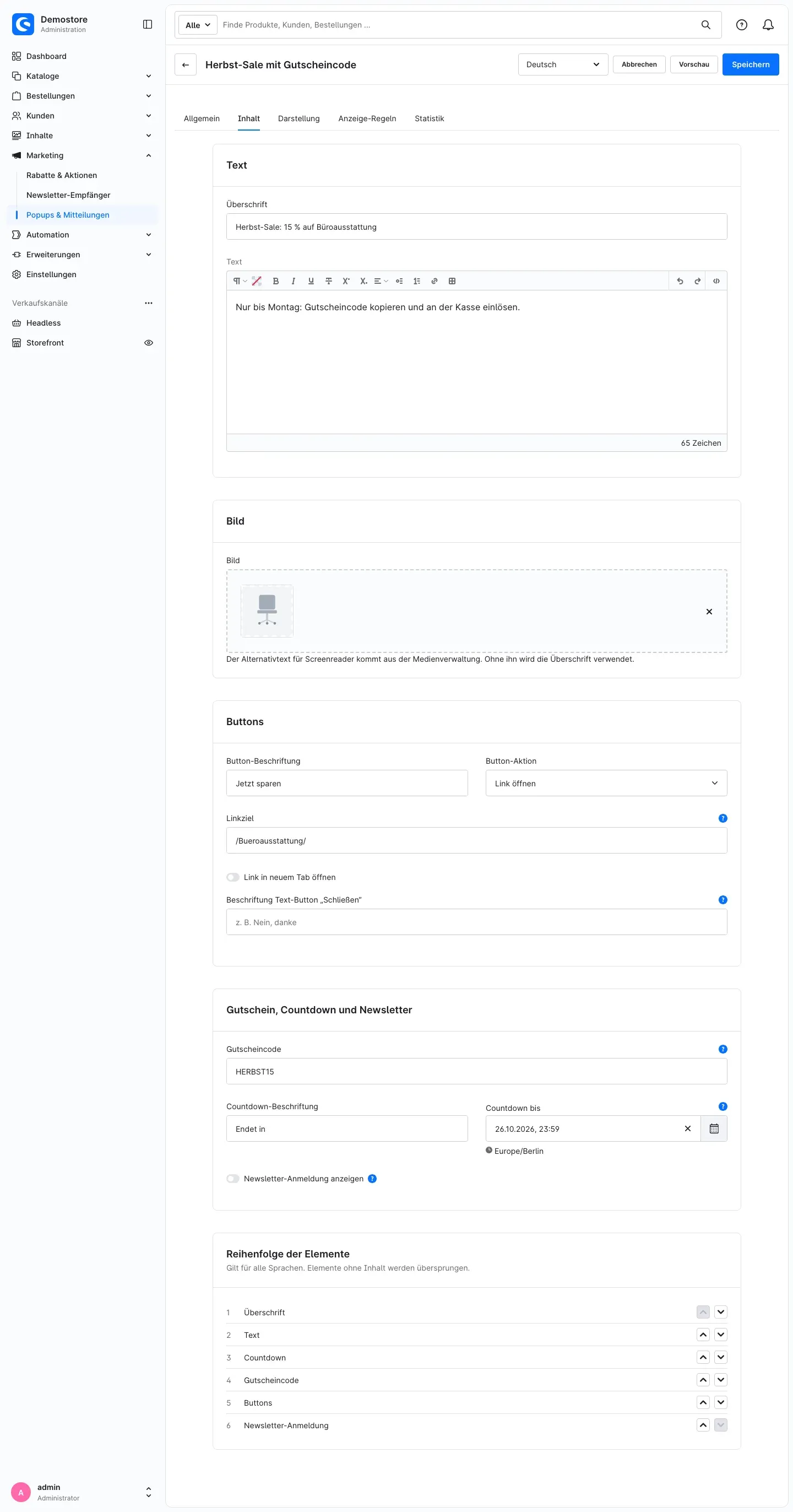Open the paragraph format dropdown
Image resolution: width=793 pixels, height=1512 pixels.
pyautogui.click(x=240, y=281)
